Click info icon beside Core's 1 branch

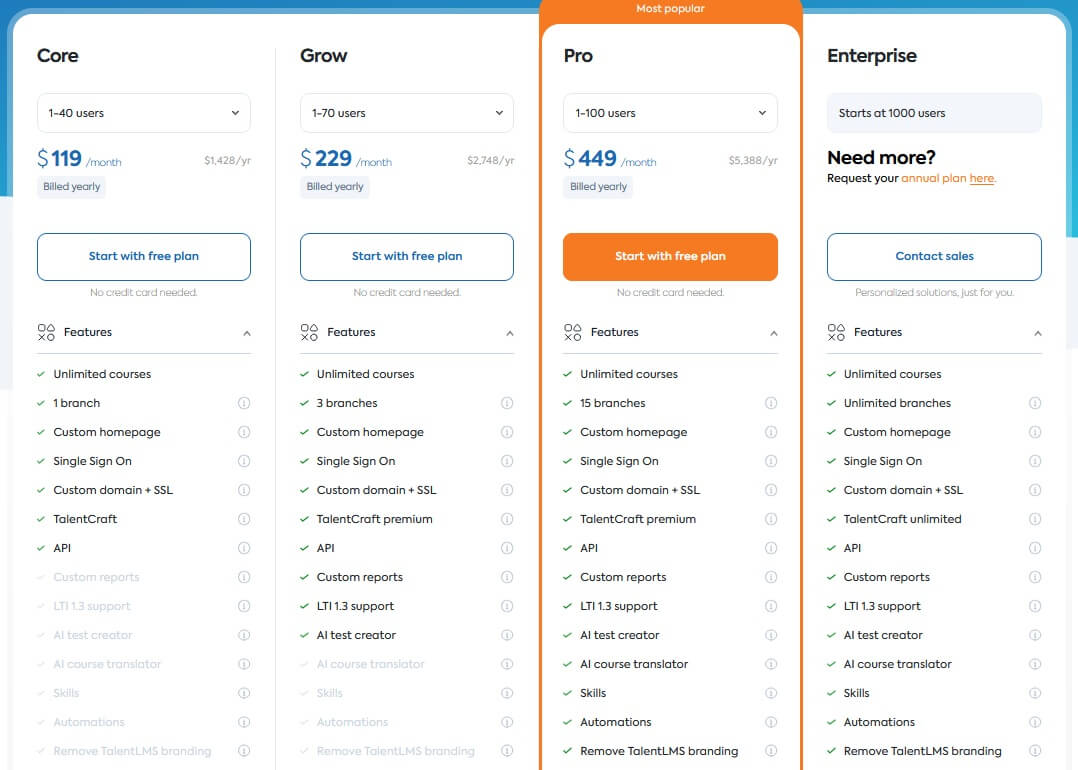244,403
